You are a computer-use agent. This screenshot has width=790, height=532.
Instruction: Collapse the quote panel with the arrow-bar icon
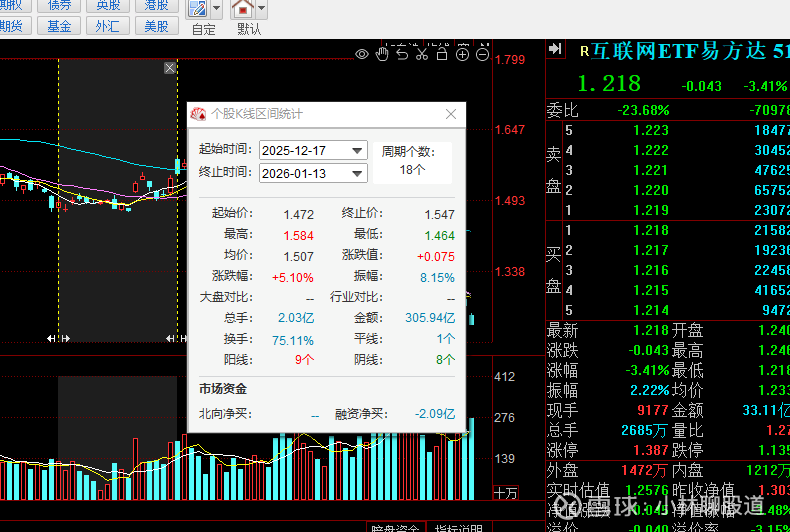pos(555,49)
